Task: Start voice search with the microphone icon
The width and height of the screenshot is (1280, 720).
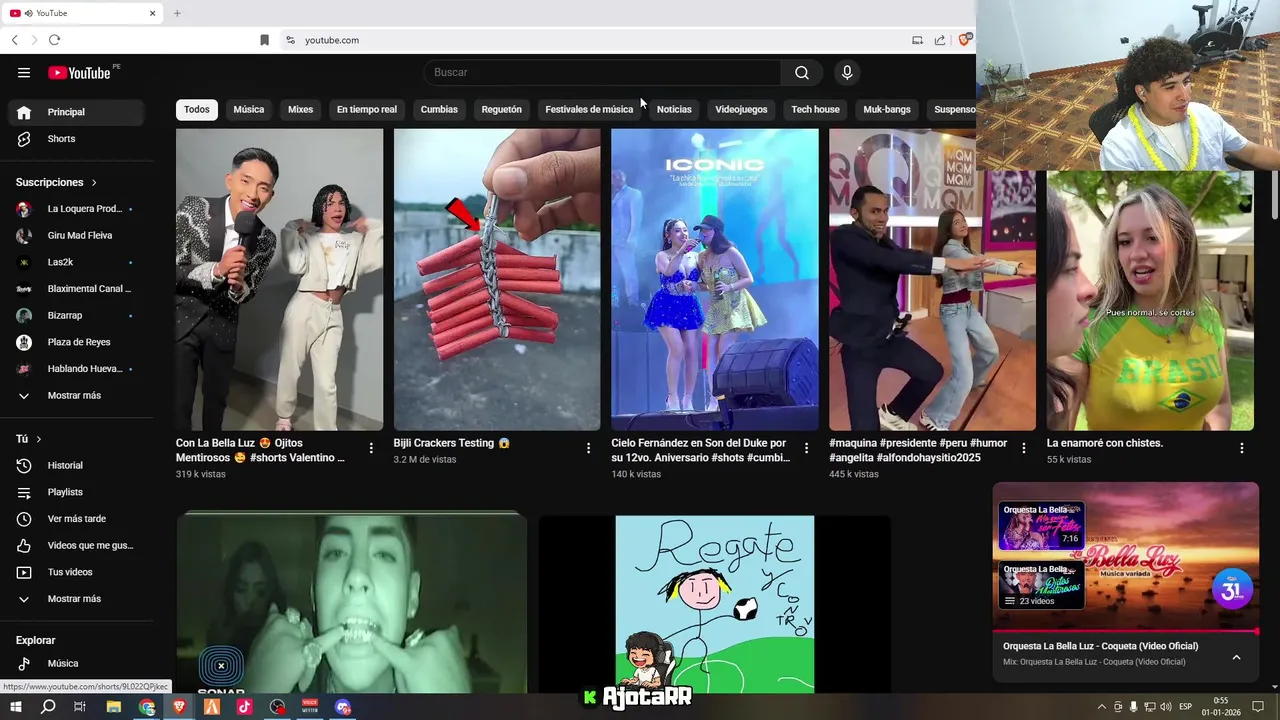Action: pyautogui.click(x=847, y=72)
